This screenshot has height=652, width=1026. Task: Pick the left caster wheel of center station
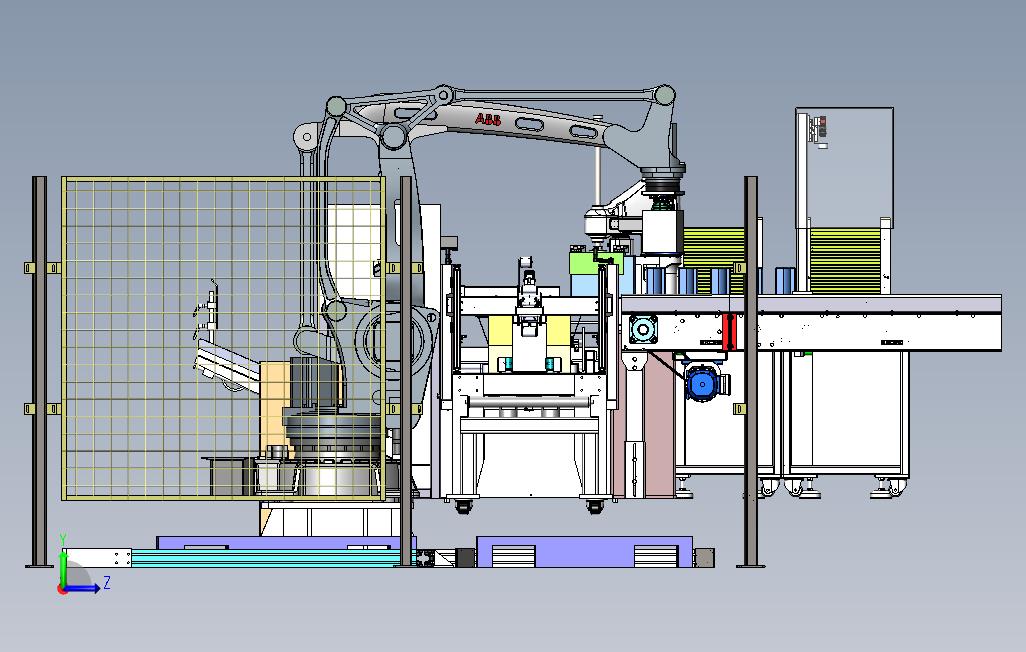click(x=463, y=506)
